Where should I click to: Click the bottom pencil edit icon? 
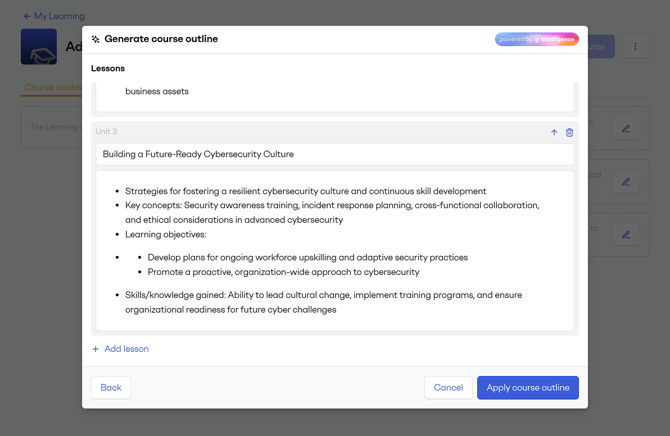click(x=626, y=235)
